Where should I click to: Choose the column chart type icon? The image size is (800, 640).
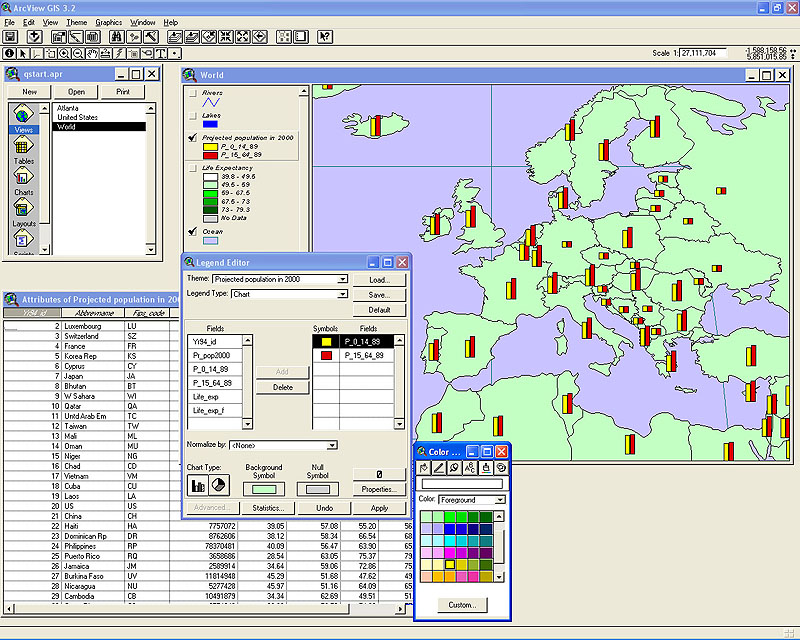198,486
